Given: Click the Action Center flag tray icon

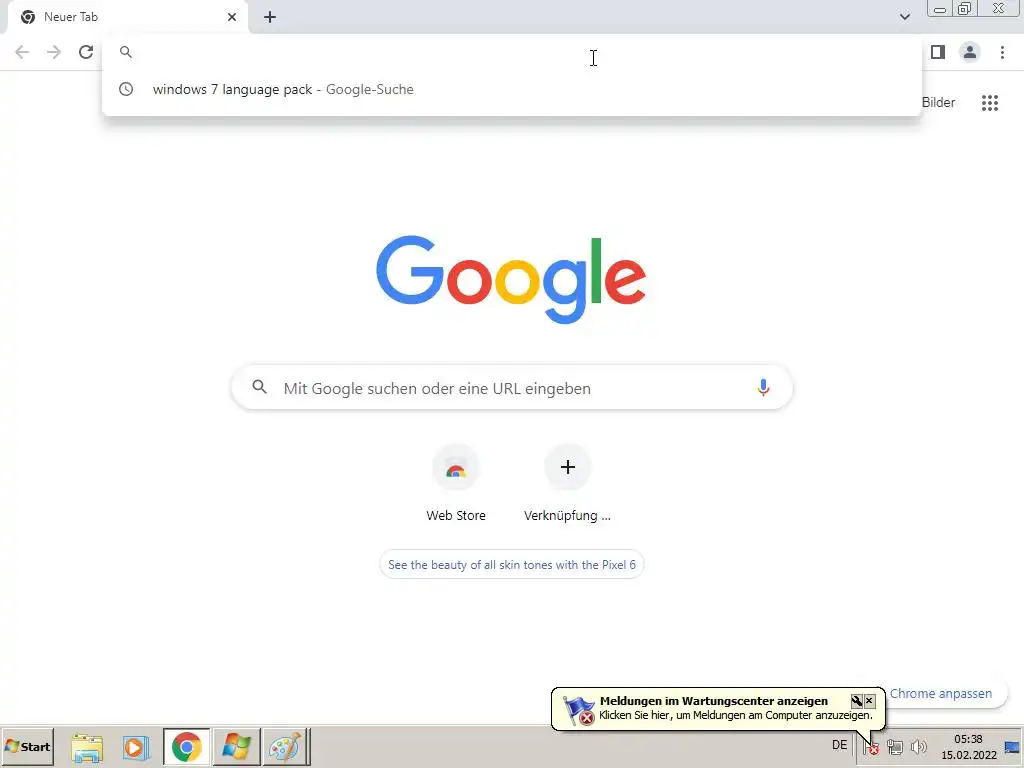Looking at the screenshot, I should (871, 746).
